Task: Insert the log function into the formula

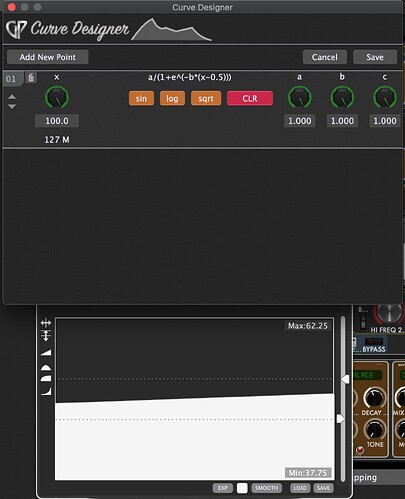Action: (x=172, y=98)
